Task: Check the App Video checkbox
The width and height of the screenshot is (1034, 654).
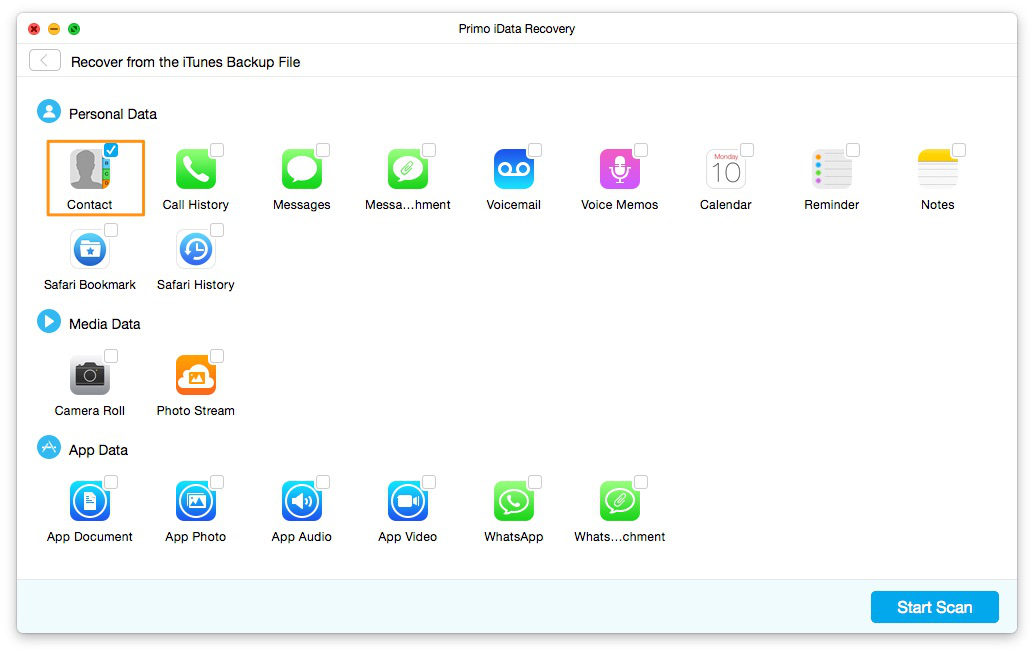Action: coord(429,482)
